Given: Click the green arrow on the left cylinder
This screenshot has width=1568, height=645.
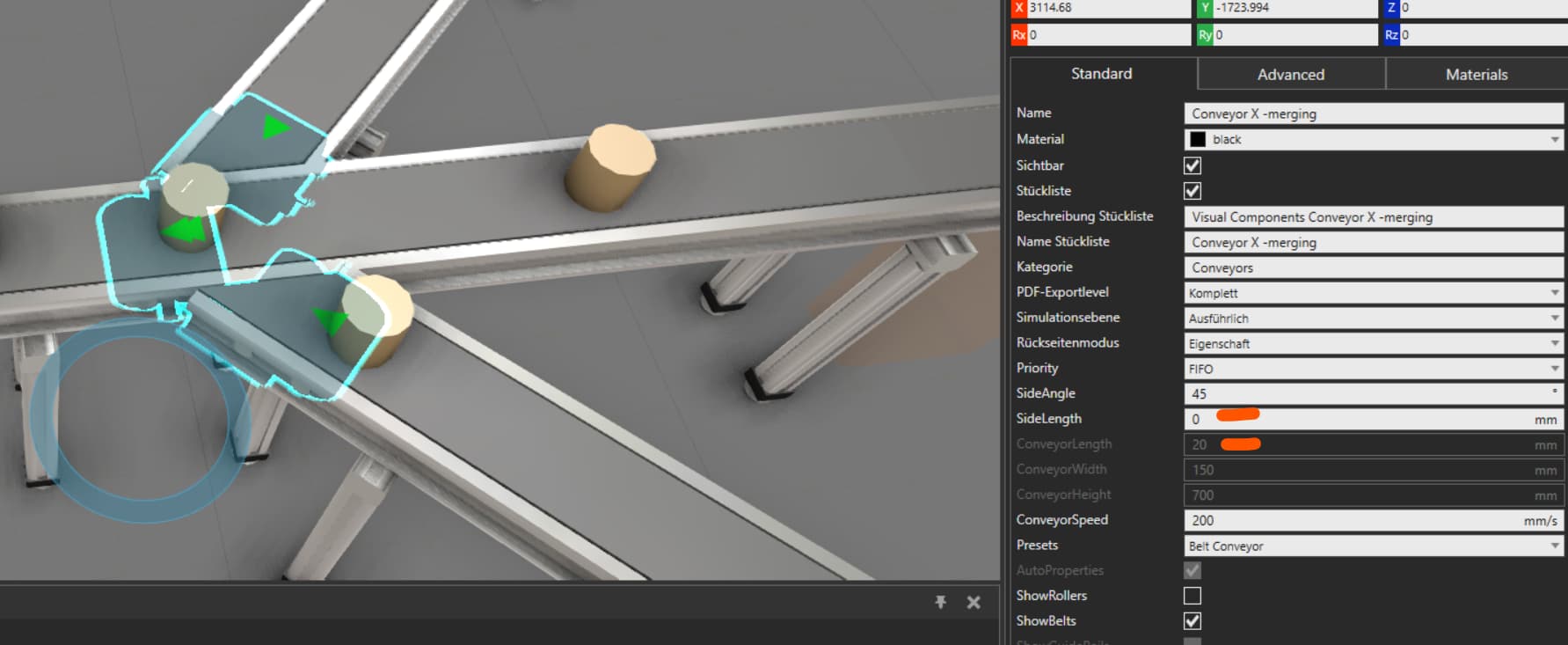Looking at the screenshot, I should 185,230.
